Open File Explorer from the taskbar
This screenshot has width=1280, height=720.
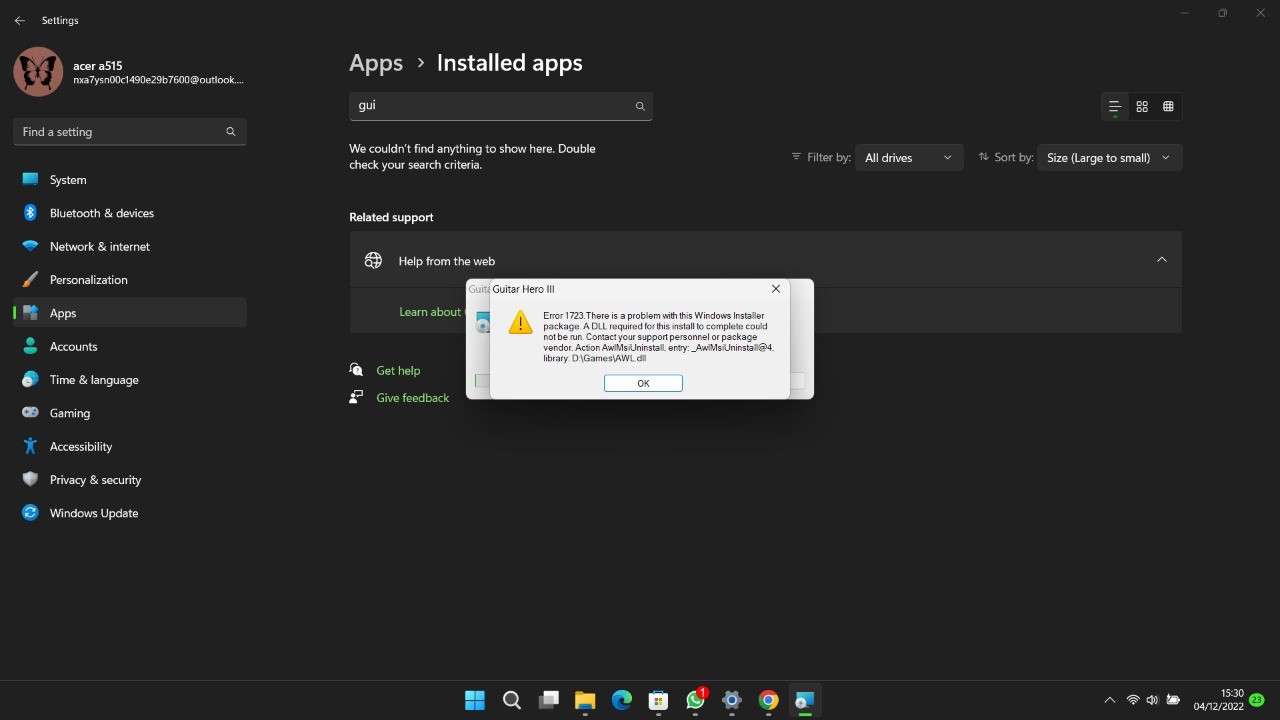coord(585,700)
